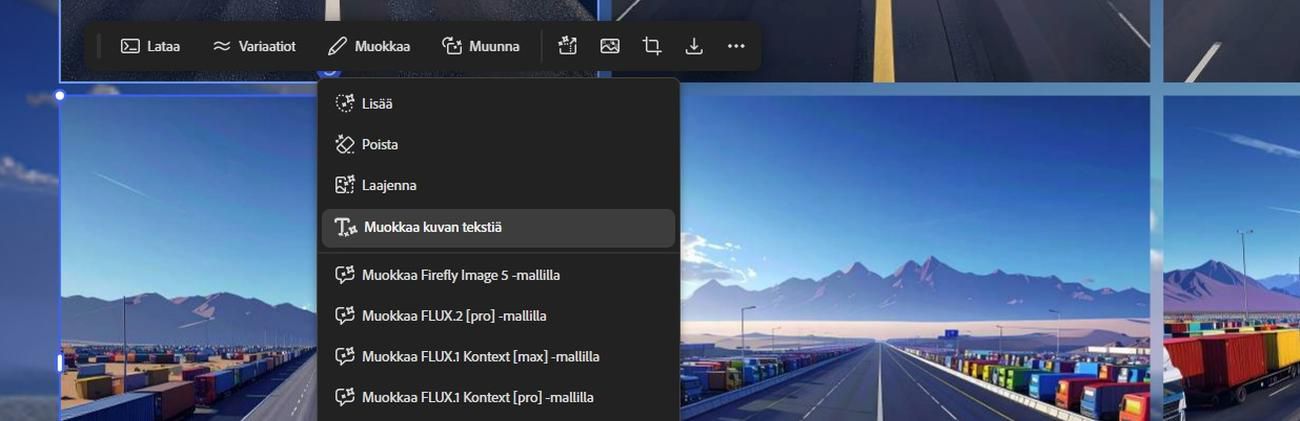Select Muokkaa FLUX.2 [pro] -mallilla
The height and width of the screenshot is (421, 1300).
pos(498,316)
